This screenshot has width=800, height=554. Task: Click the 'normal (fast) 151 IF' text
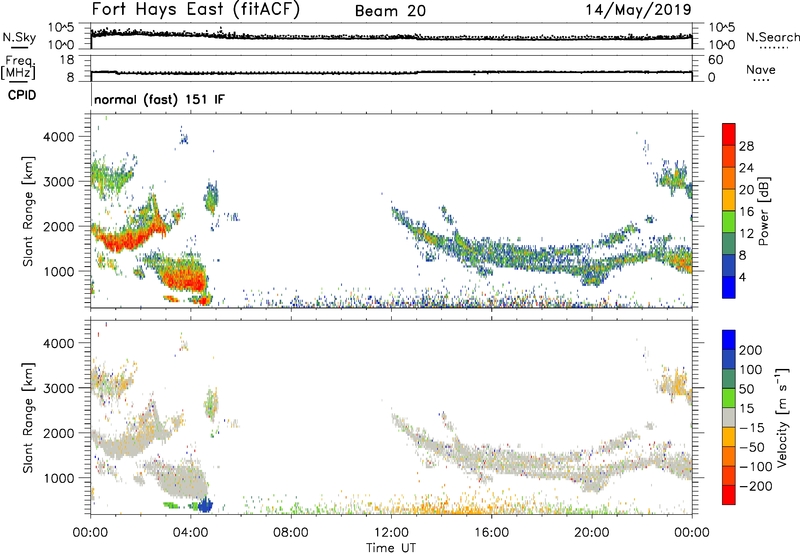[159, 99]
